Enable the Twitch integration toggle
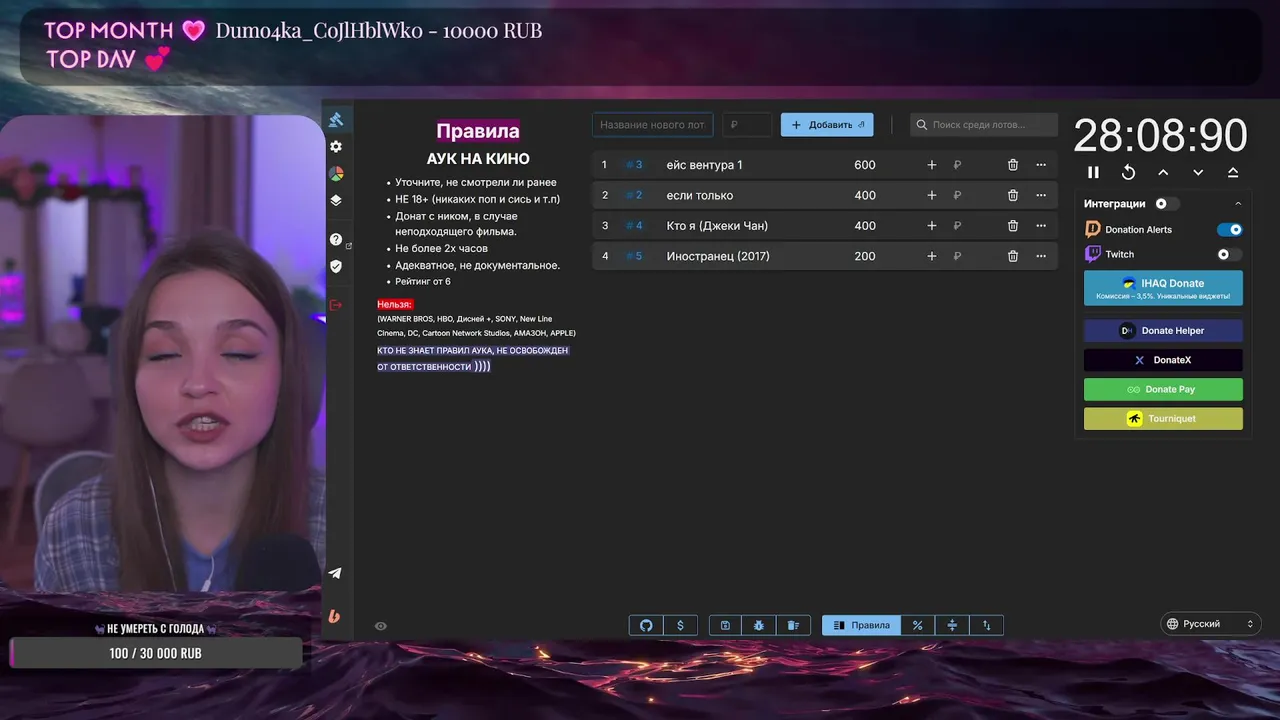The image size is (1280, 720). (x=1230, y=254)
